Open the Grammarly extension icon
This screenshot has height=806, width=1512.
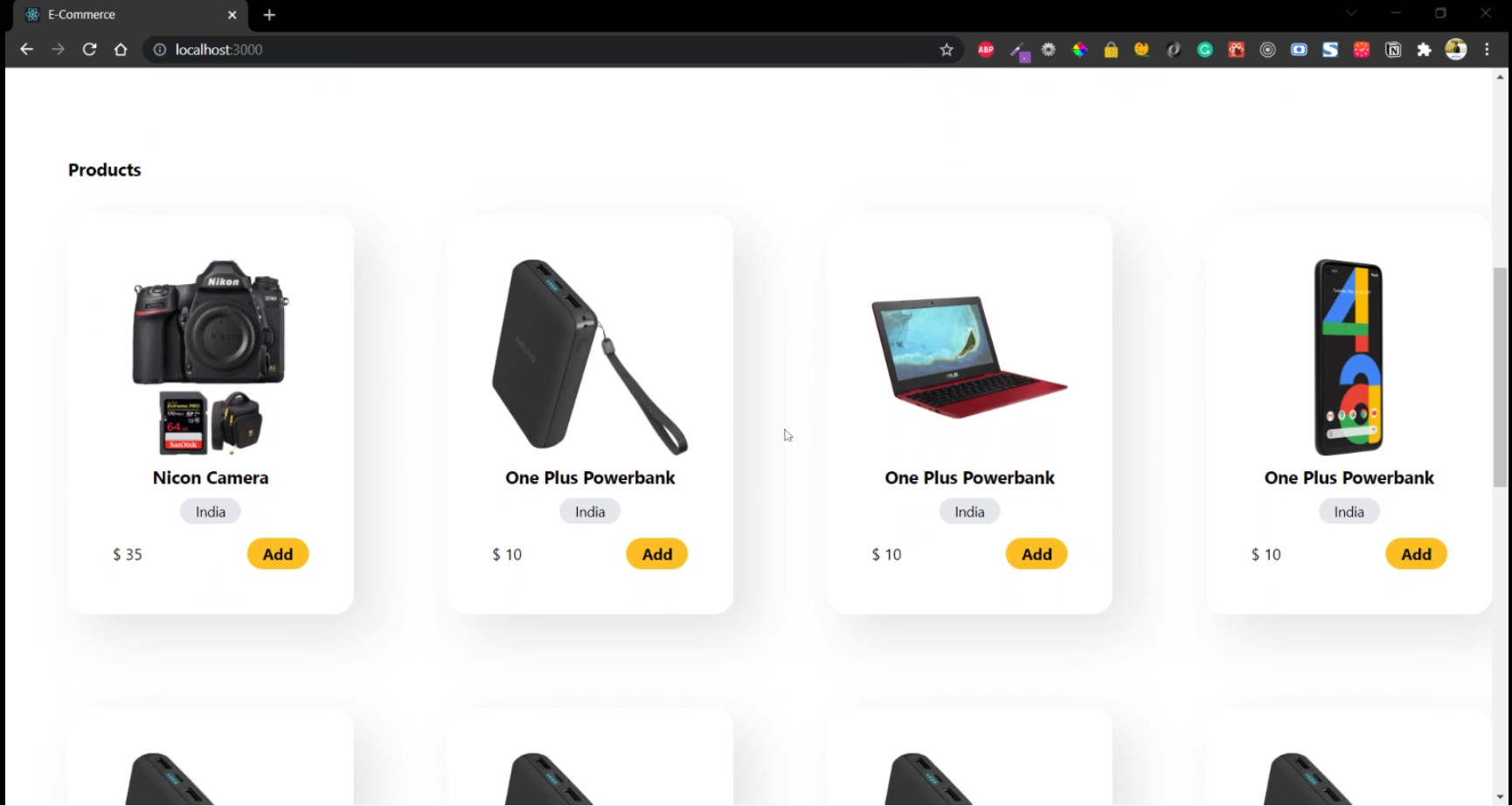(x=1205, y=50)
